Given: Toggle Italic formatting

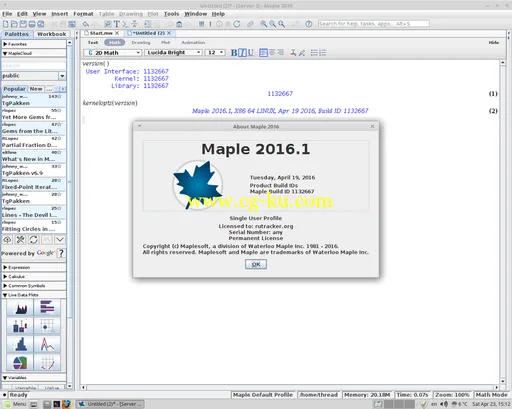Looking at the screenshot, I should (x=242, y=53).
